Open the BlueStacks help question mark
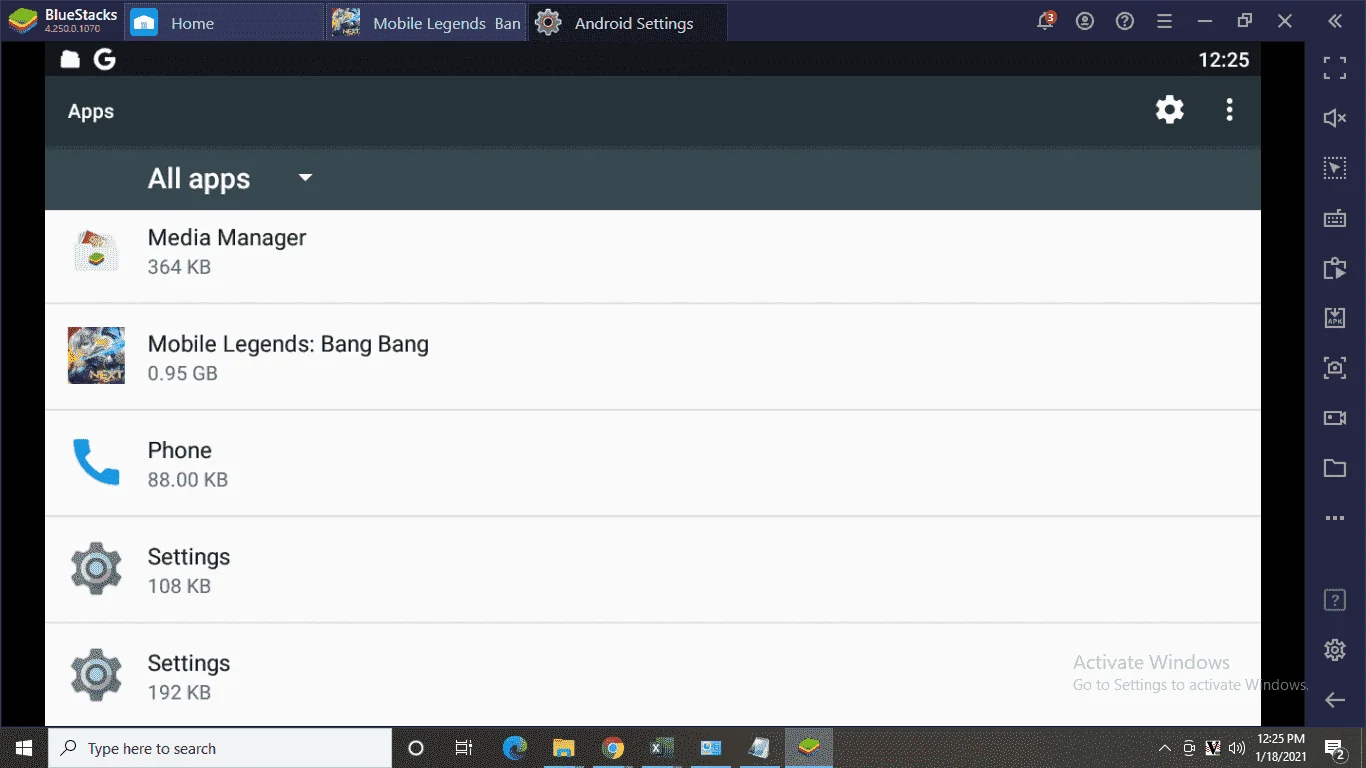The width and height of the screenshot is (1366, 768). pyautogui.click(x=1125, y=21)
